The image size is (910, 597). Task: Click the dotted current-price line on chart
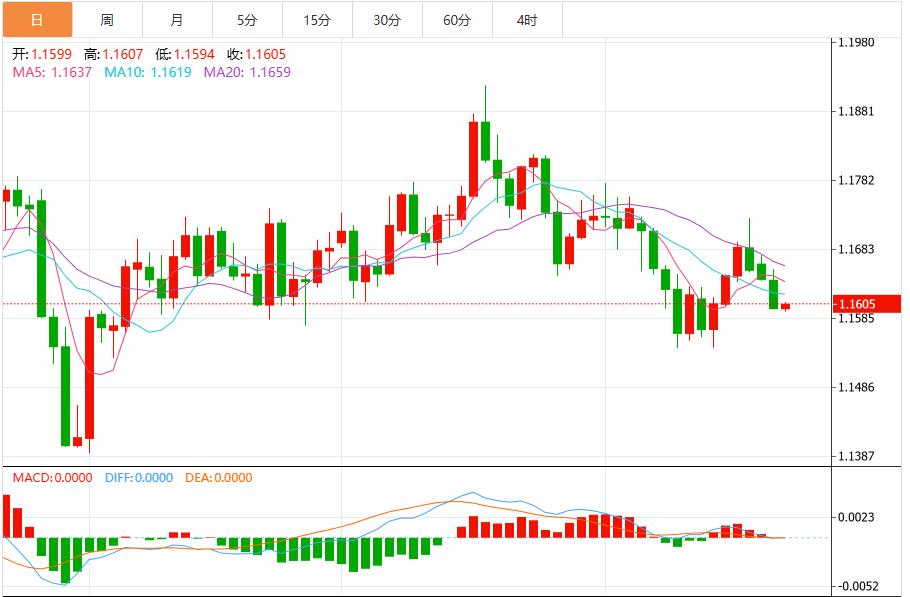pos(400,304)
